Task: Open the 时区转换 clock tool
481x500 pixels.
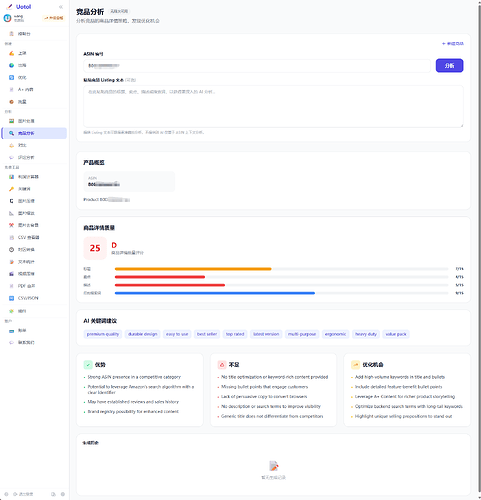Action: (34, 249)
